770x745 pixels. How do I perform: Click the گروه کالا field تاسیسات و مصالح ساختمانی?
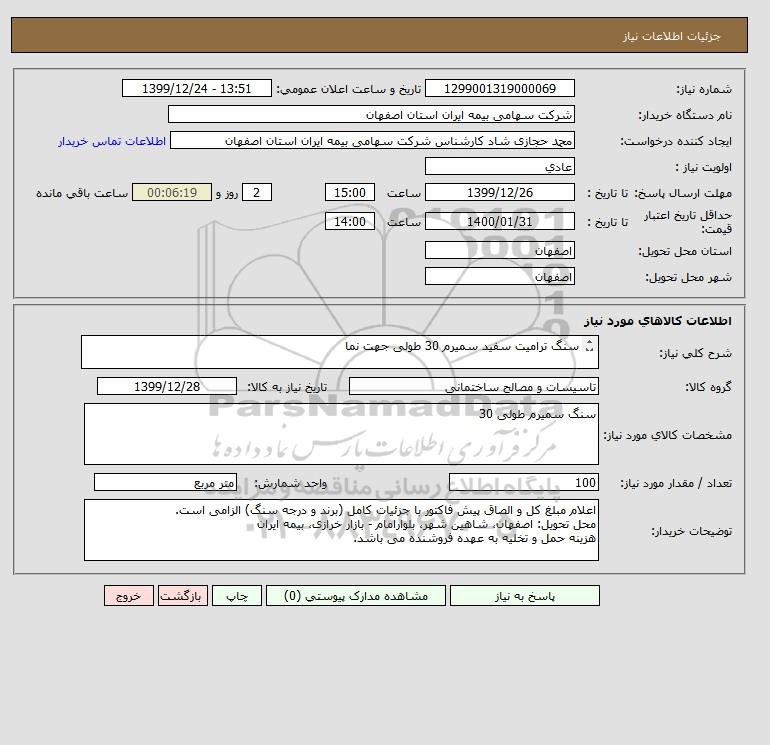[x=473, y=386]
